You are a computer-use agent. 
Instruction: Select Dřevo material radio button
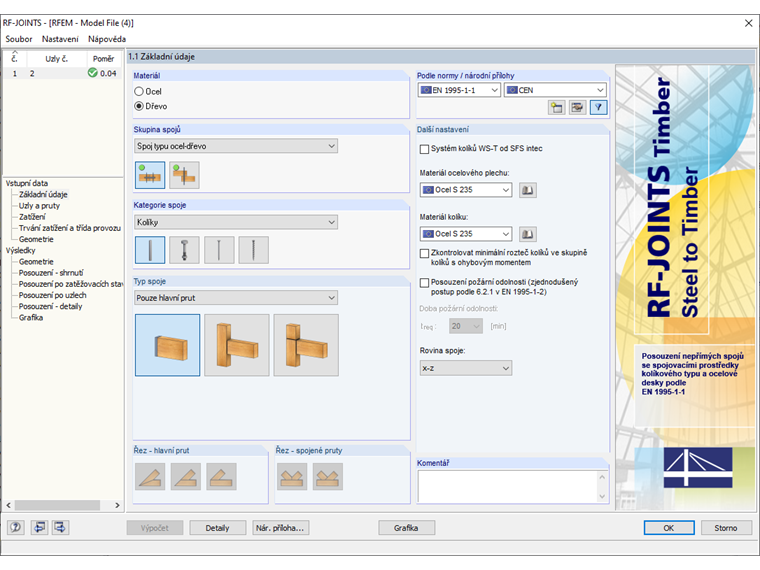click(139, 106)
